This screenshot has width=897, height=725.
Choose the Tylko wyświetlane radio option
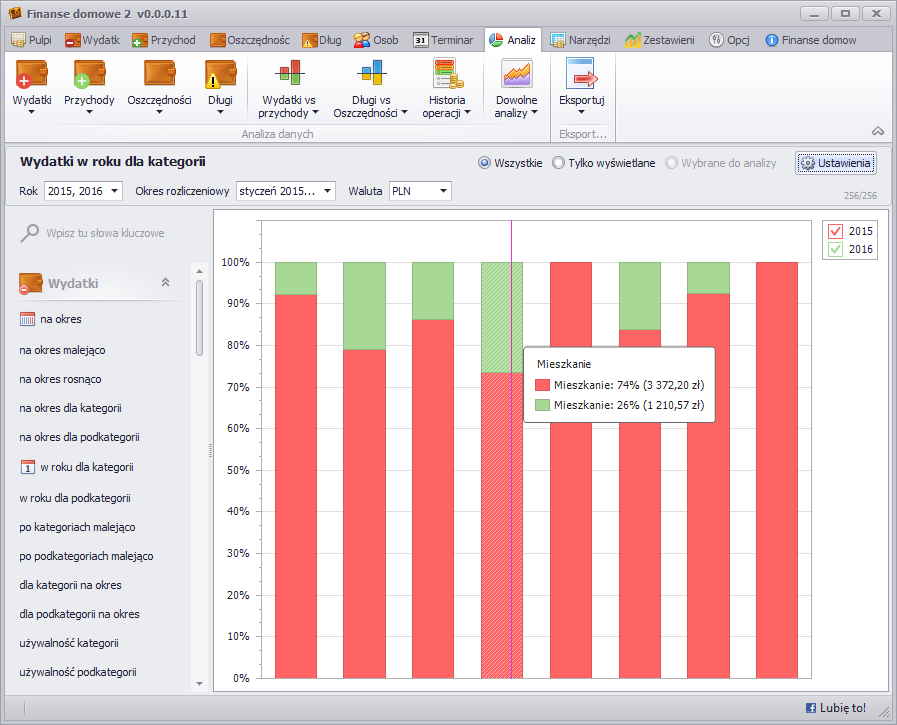558,163
